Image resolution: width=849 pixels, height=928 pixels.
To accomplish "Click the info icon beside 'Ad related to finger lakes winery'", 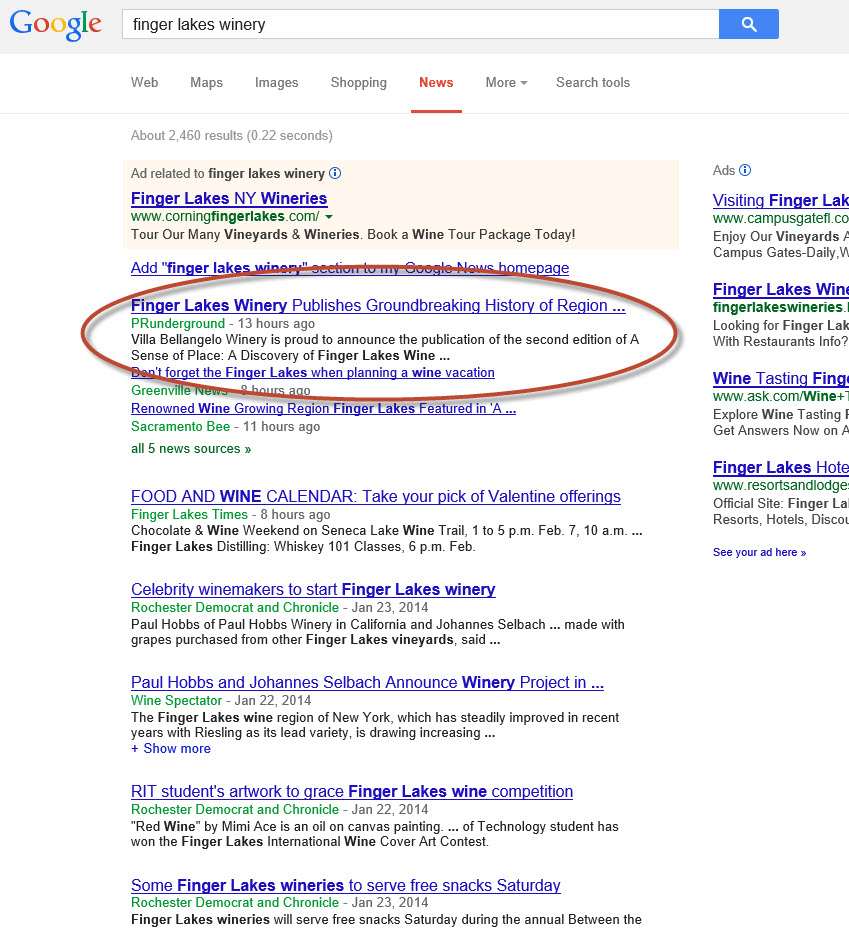I will 335,173.
